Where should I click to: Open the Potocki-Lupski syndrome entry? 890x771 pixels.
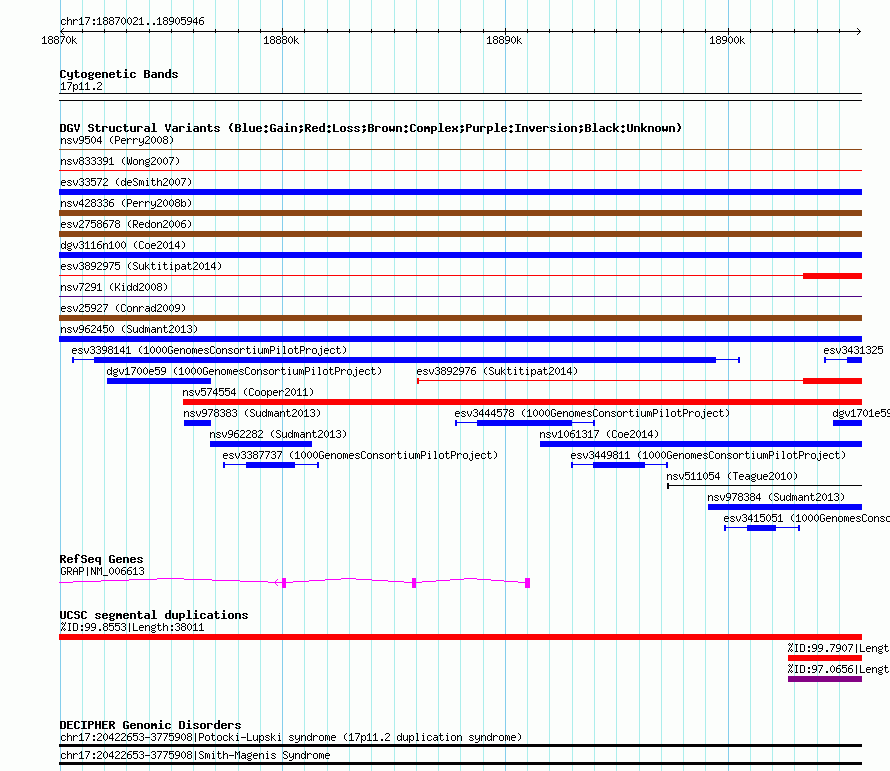click(x=291, y=738)
